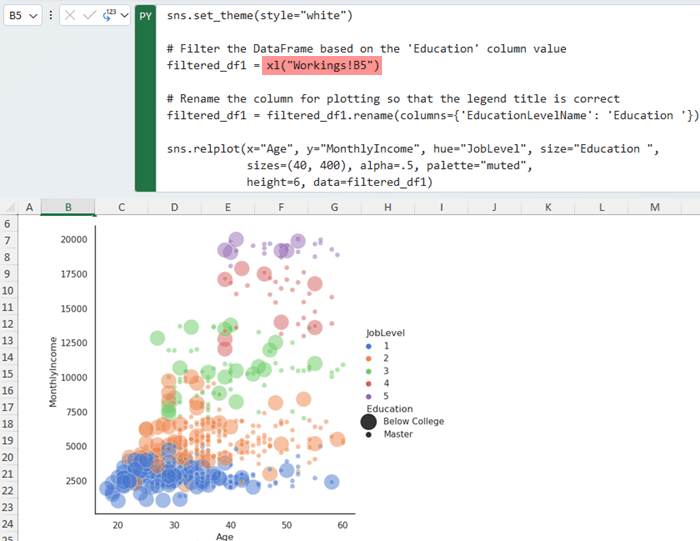Viewport: 700px width, 541px height.
Task: Select row 6 header
Action: click(x=8, y=224)
